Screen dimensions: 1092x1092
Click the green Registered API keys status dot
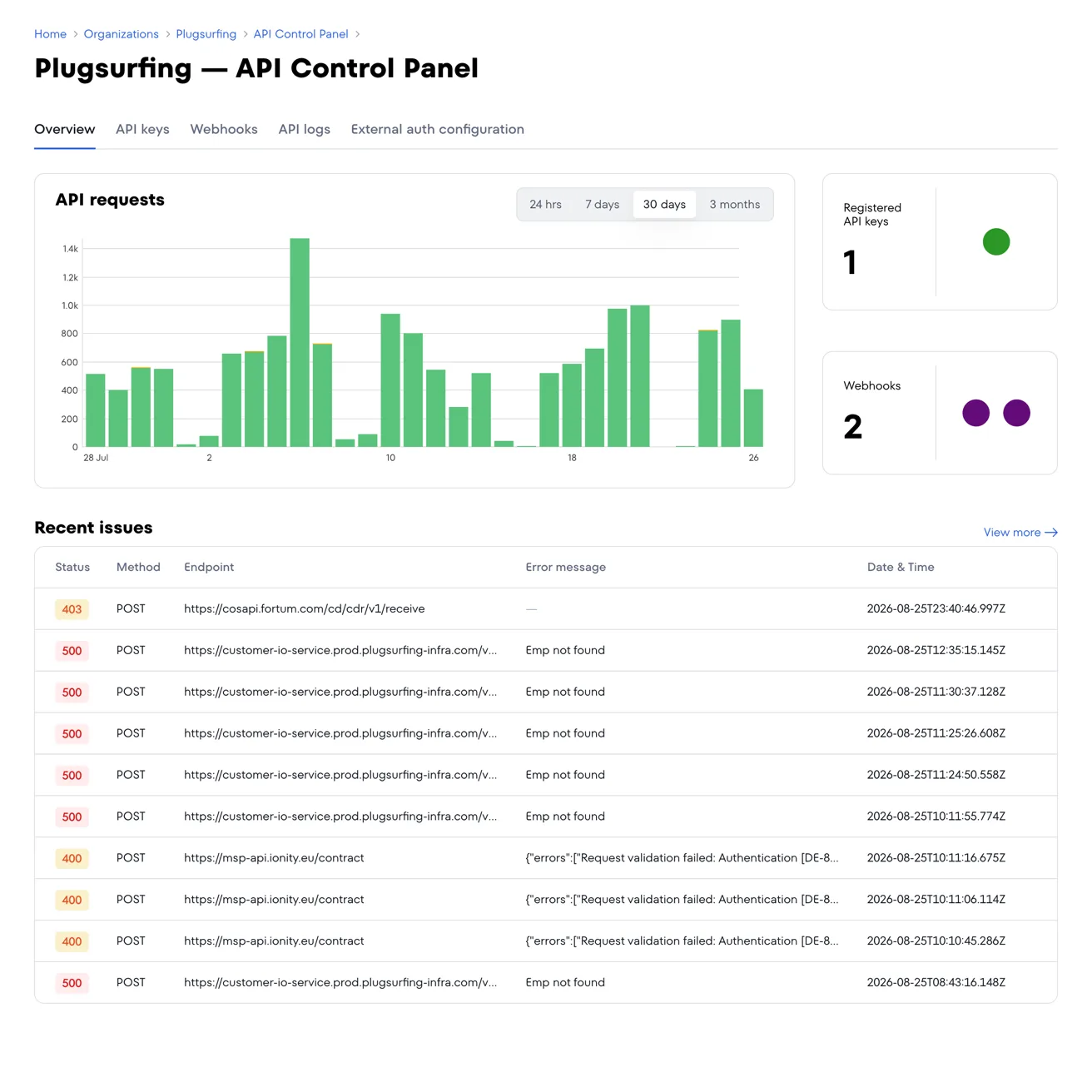point(995,242)
